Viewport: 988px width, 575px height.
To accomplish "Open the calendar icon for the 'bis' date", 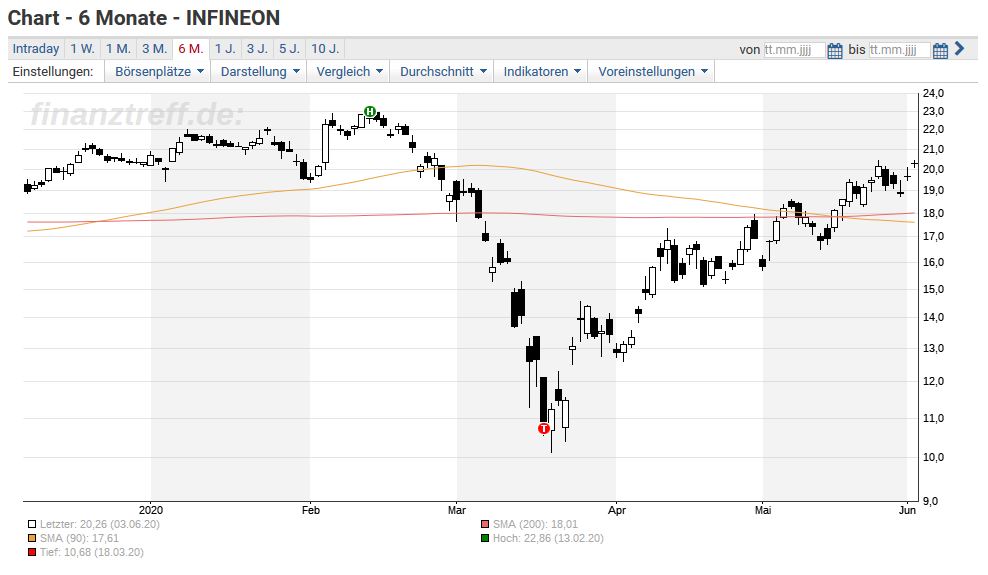I will 940,50.
